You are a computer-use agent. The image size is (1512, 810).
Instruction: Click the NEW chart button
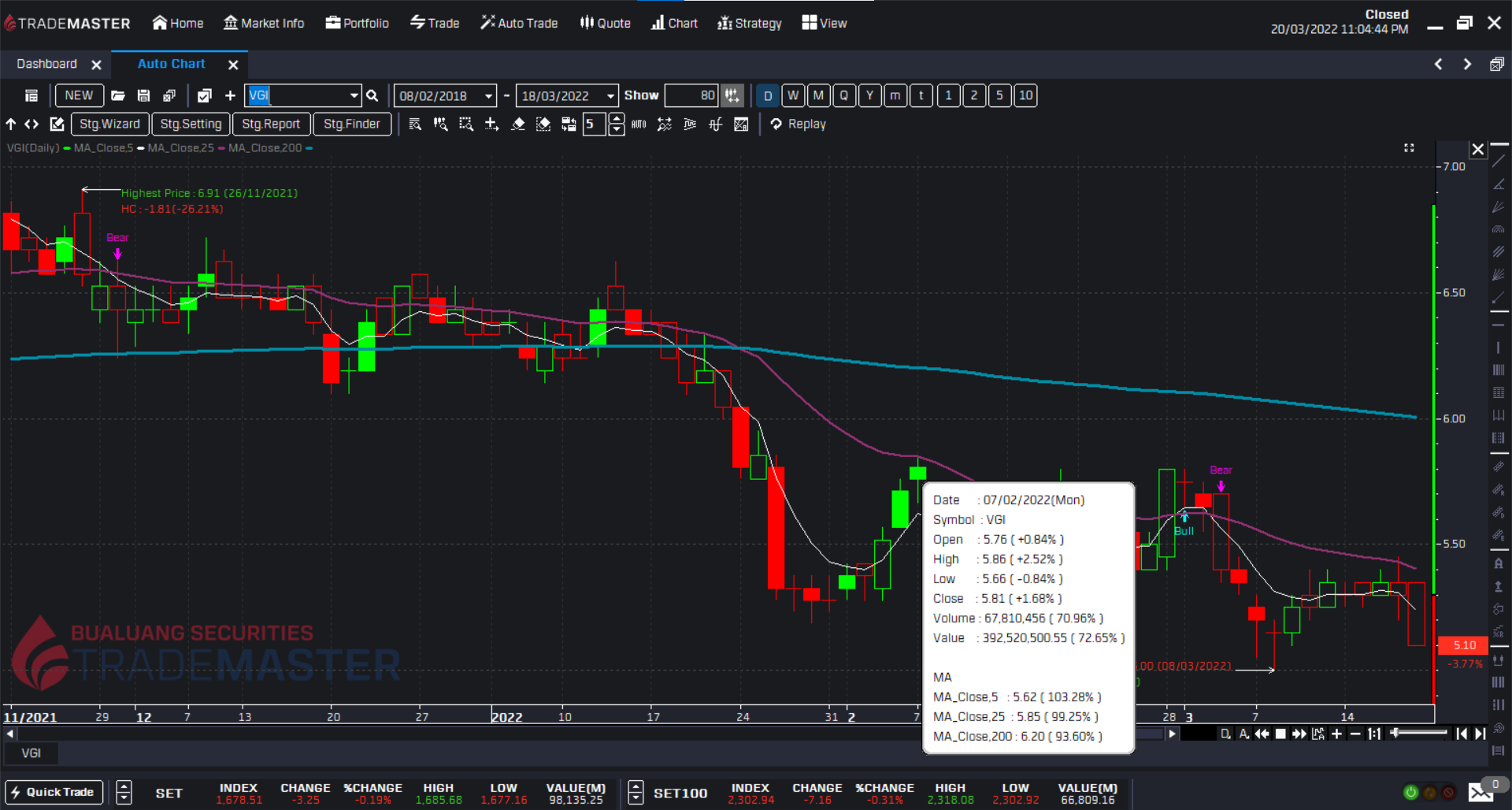click(79, 95)
